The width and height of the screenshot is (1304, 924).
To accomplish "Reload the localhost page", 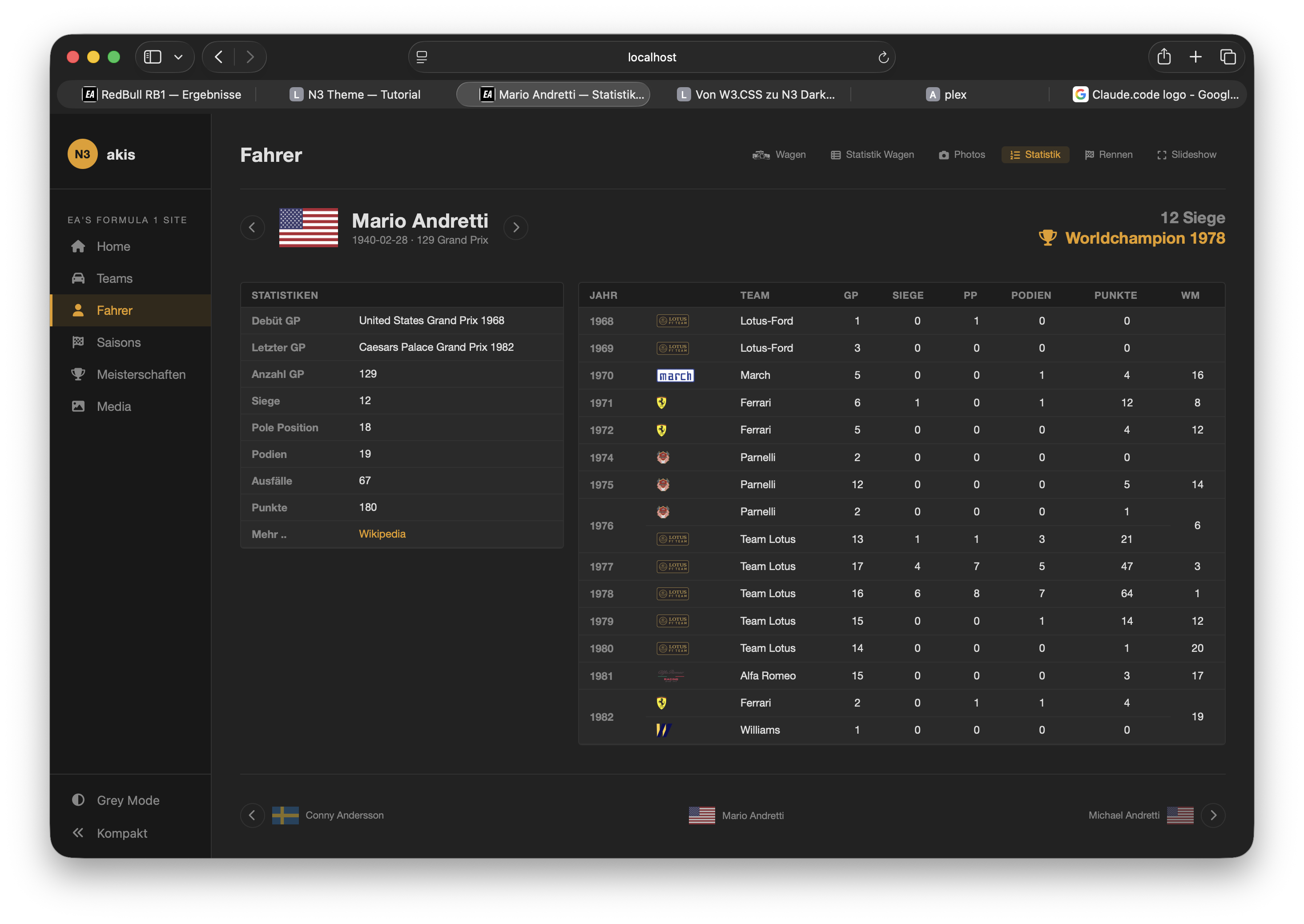I will pos(883,57).
